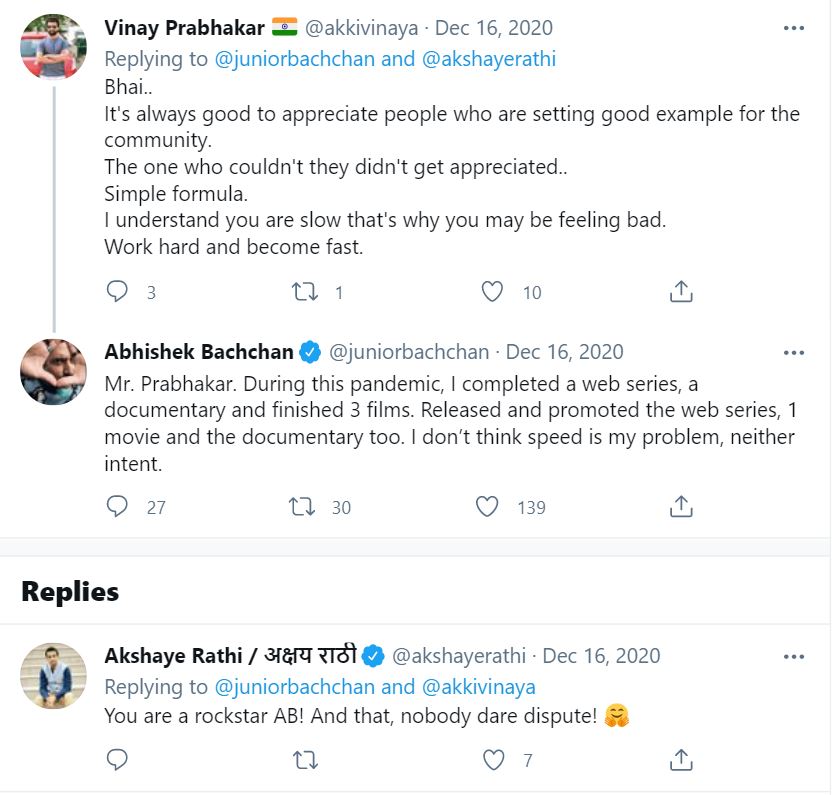Viewport: 835px width, 795px height.
Task: Retweet Abhishek Bachchan's tweet
Action: pos(301,506)
